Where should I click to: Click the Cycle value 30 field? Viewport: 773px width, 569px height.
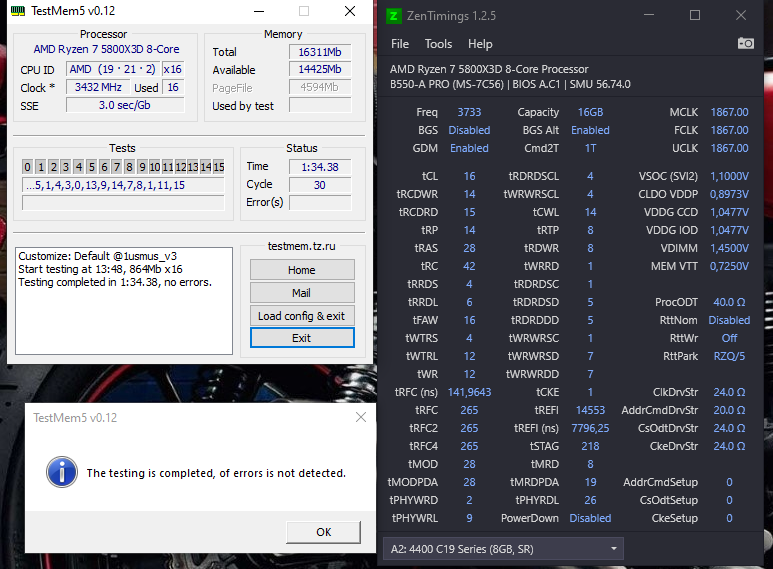[x=320, y=185]
